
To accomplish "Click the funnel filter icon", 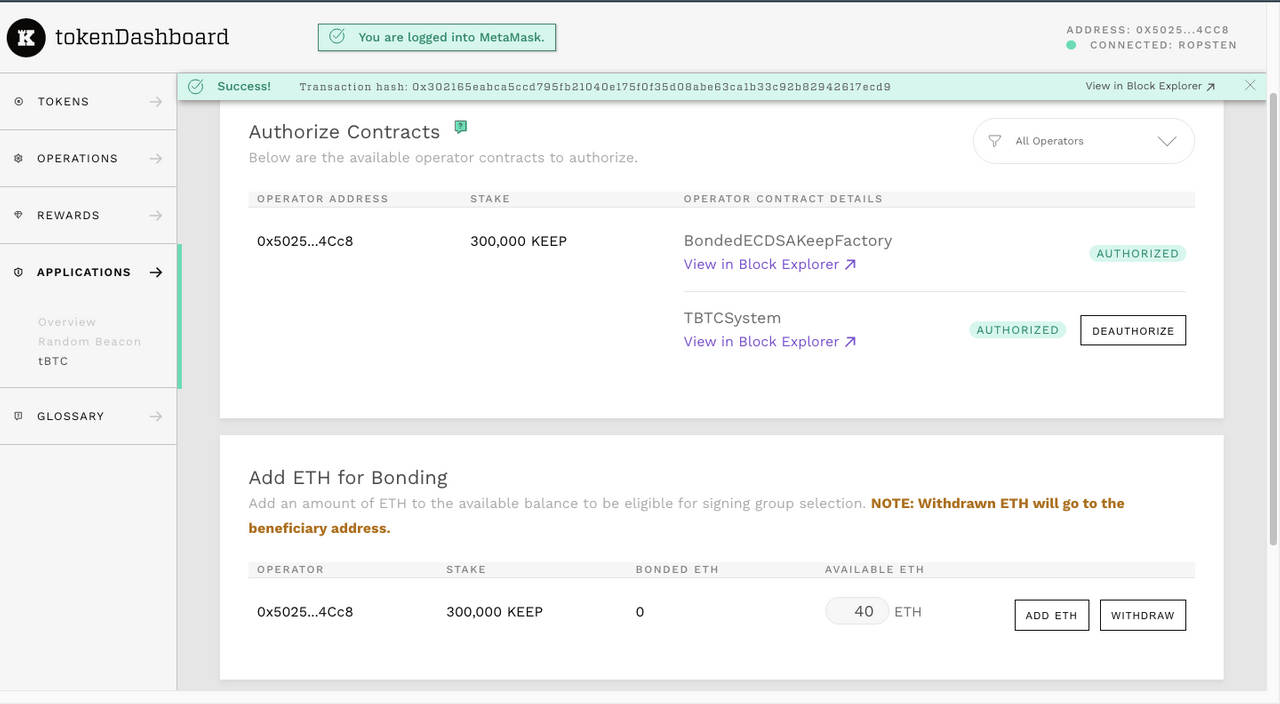I will click(995, 141).
